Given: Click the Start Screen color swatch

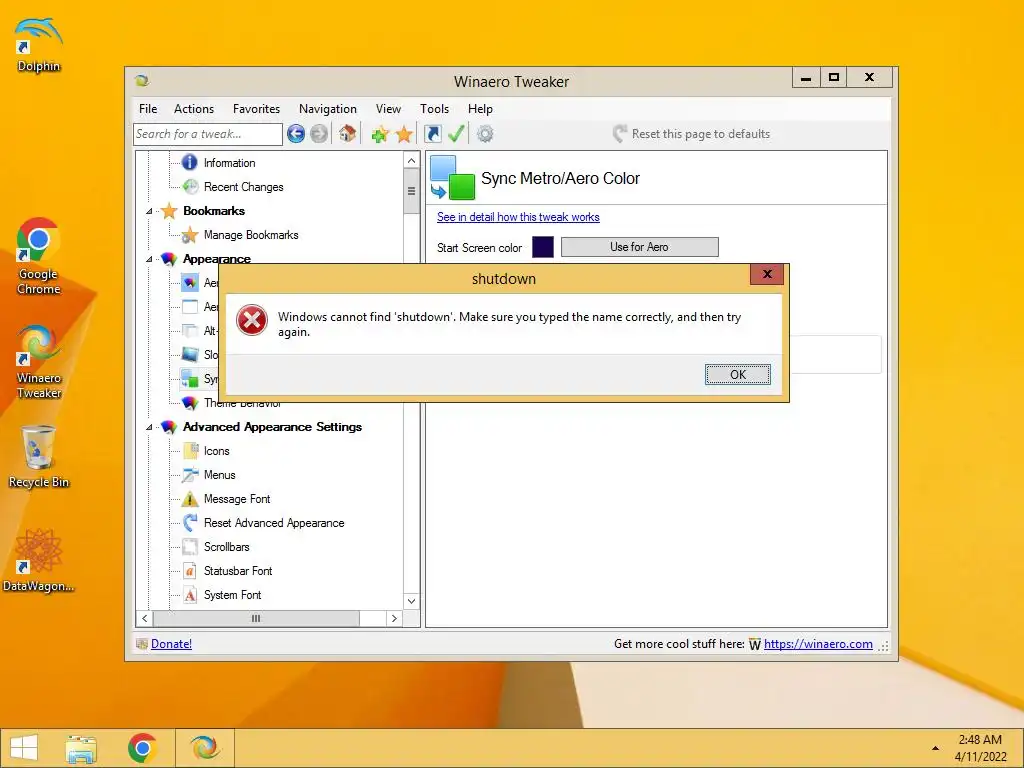Looking at the screenshot, I should 543,247.
